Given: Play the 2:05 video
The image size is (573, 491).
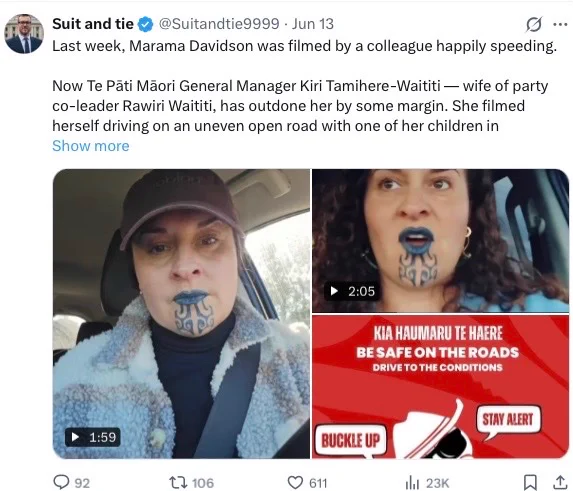Looking at the screenshot, I should coord(440,240).
